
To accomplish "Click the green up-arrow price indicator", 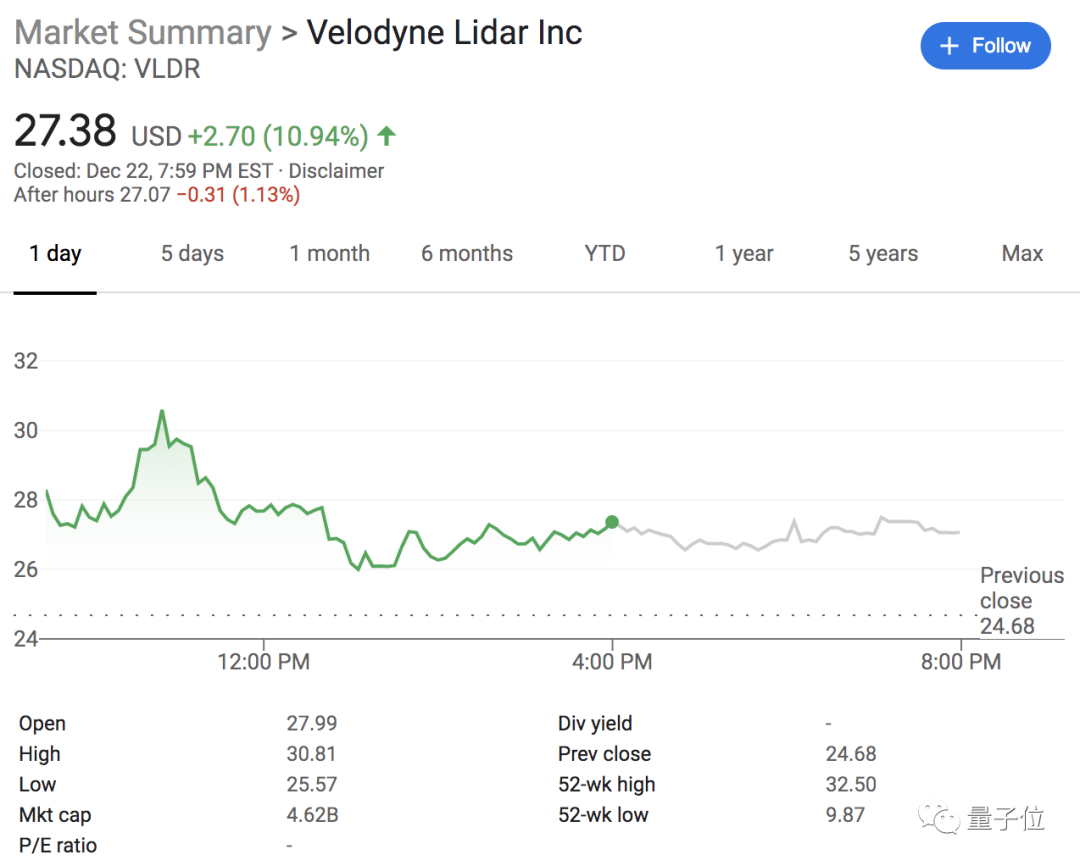I will pyautogui.click(x=387, y=135).
